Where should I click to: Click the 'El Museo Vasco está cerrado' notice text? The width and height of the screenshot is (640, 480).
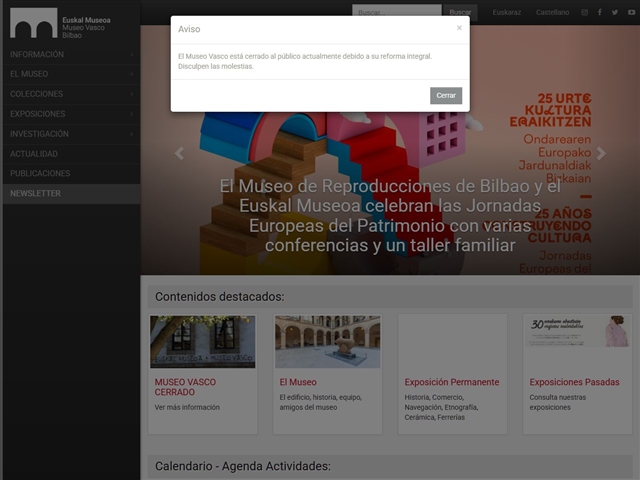pyautogui.click(x=305, y=61)
